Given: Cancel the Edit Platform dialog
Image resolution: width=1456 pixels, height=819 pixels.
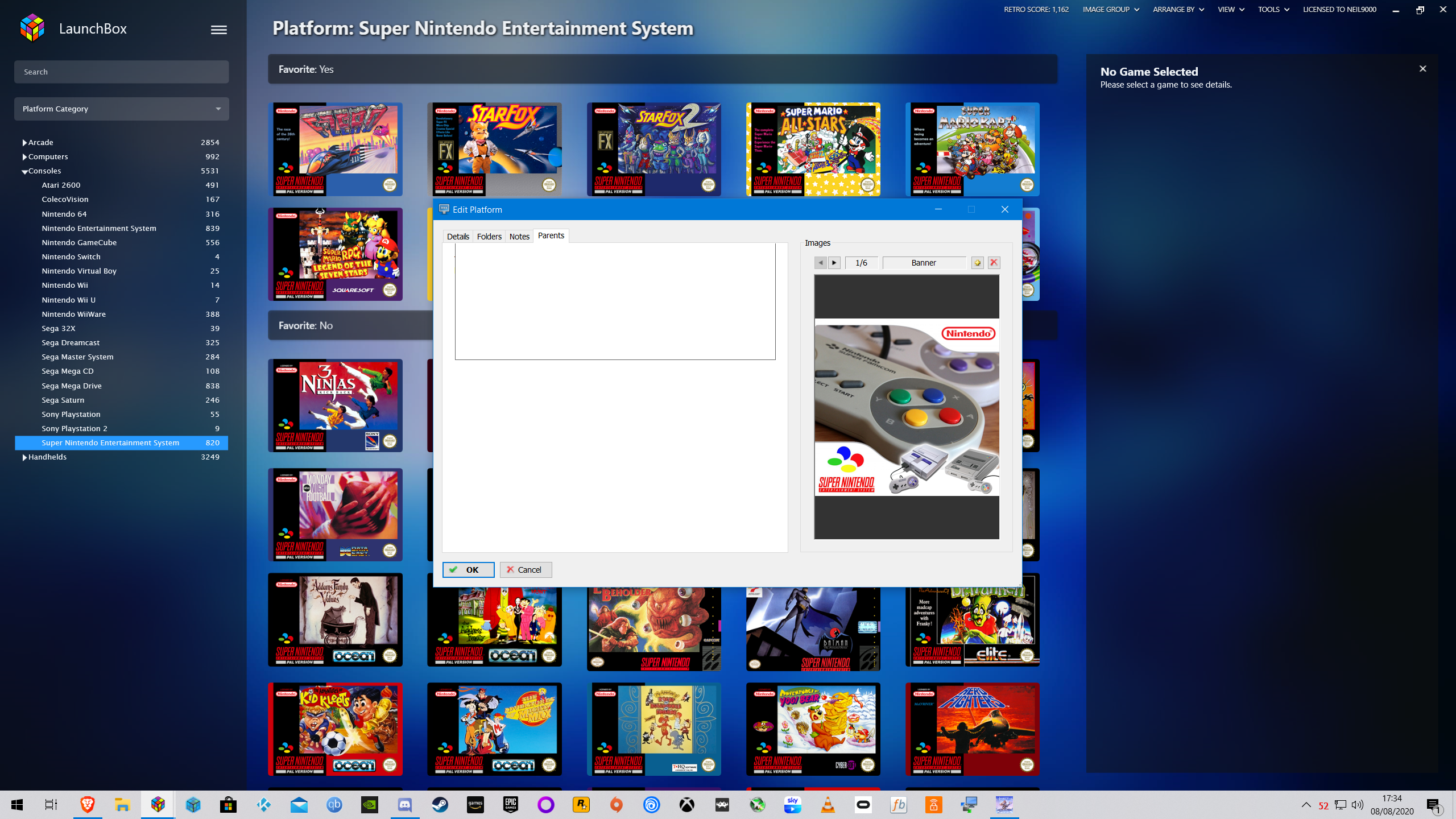Looking at the screenshot, I should pyautogui.click(x=526, y=570).
